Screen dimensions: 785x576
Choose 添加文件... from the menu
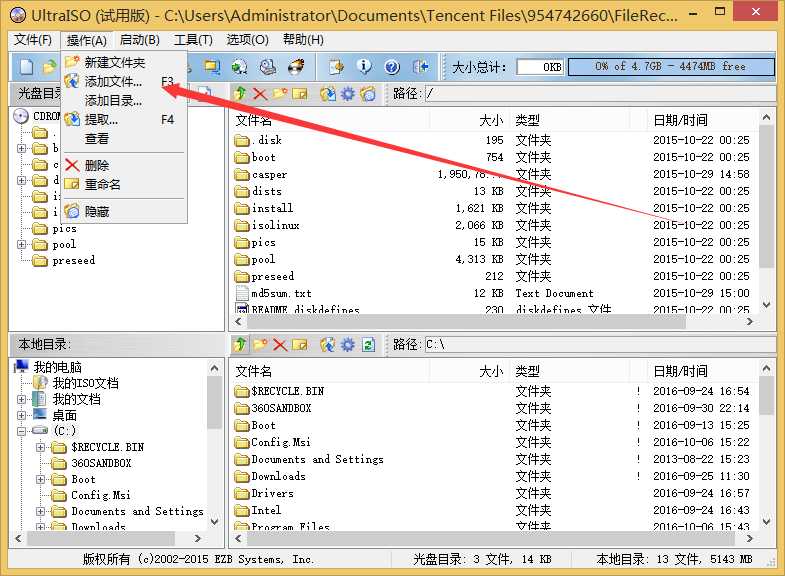[x=124, y=82]
